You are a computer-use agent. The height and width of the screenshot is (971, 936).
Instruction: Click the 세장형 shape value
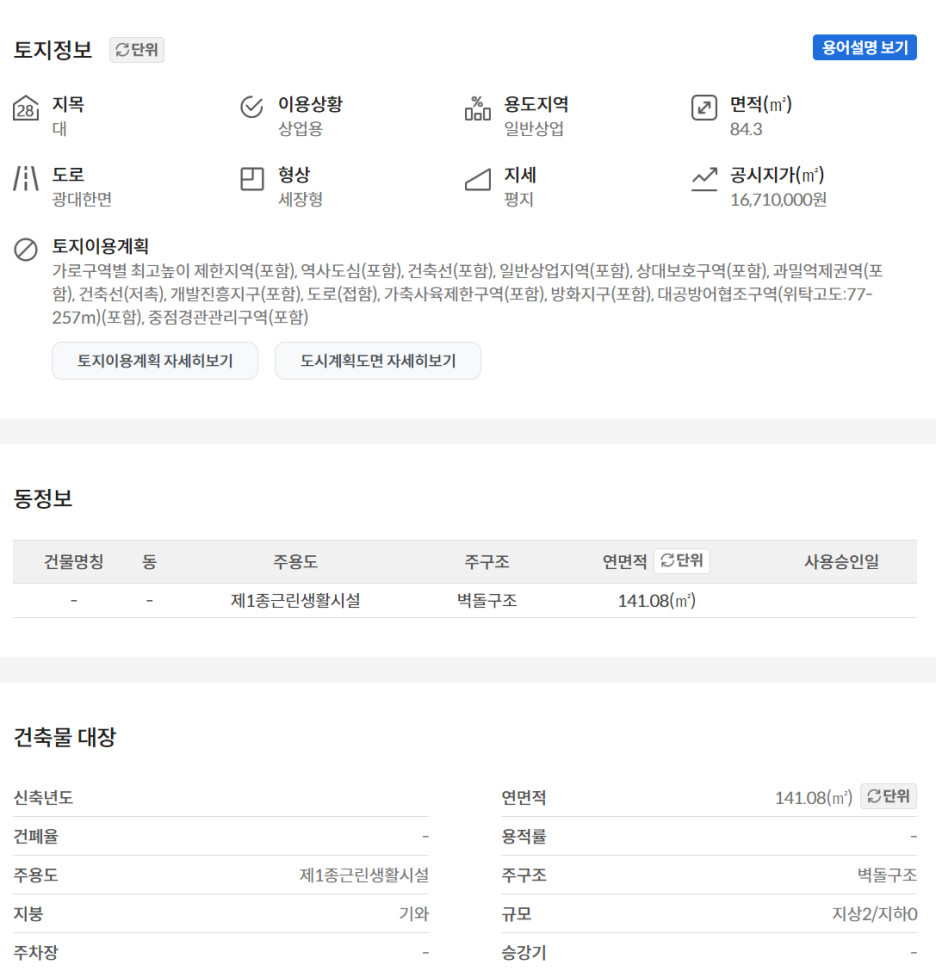[x=300, y=199]
